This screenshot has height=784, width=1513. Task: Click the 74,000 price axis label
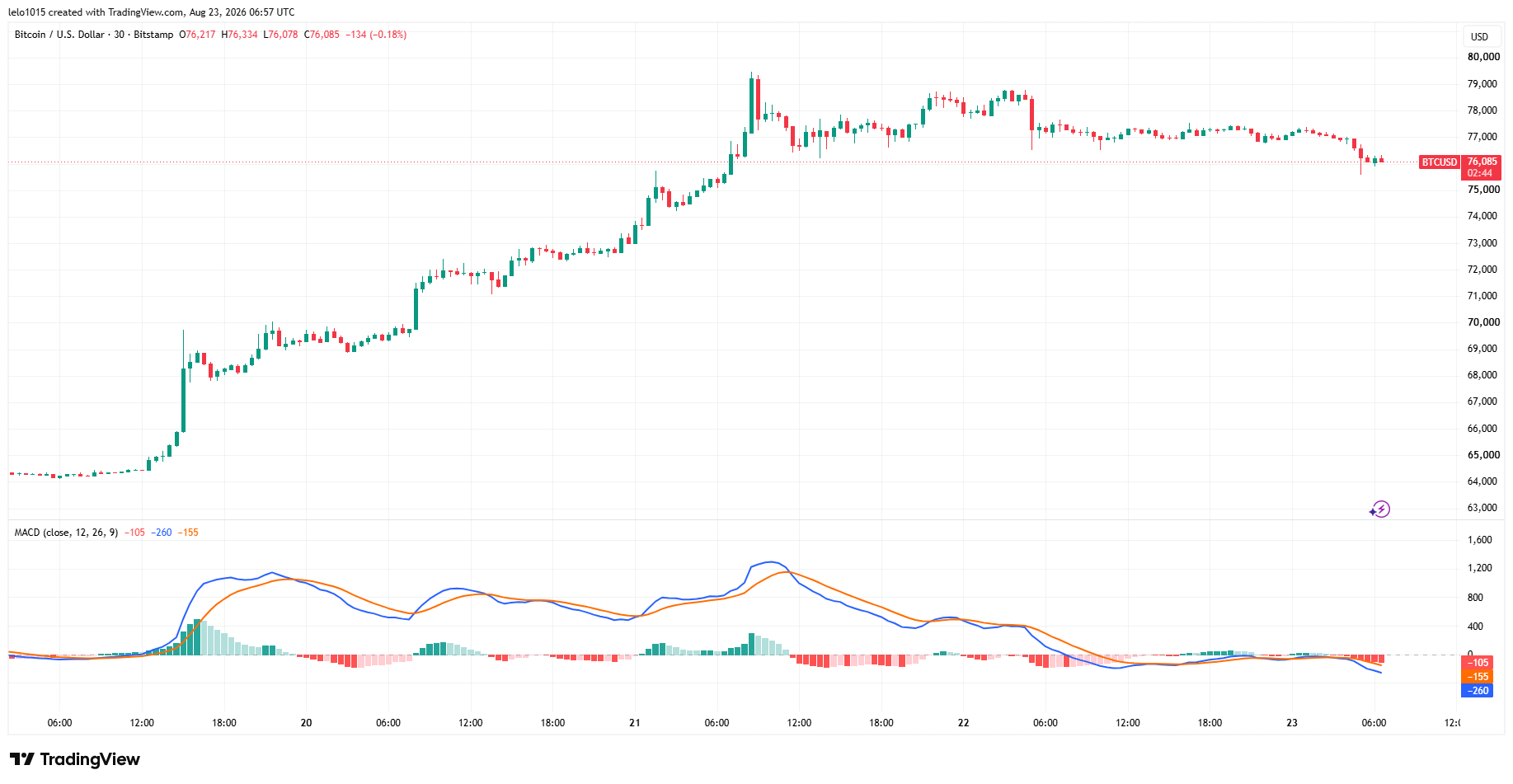(x=1483, y=216)
